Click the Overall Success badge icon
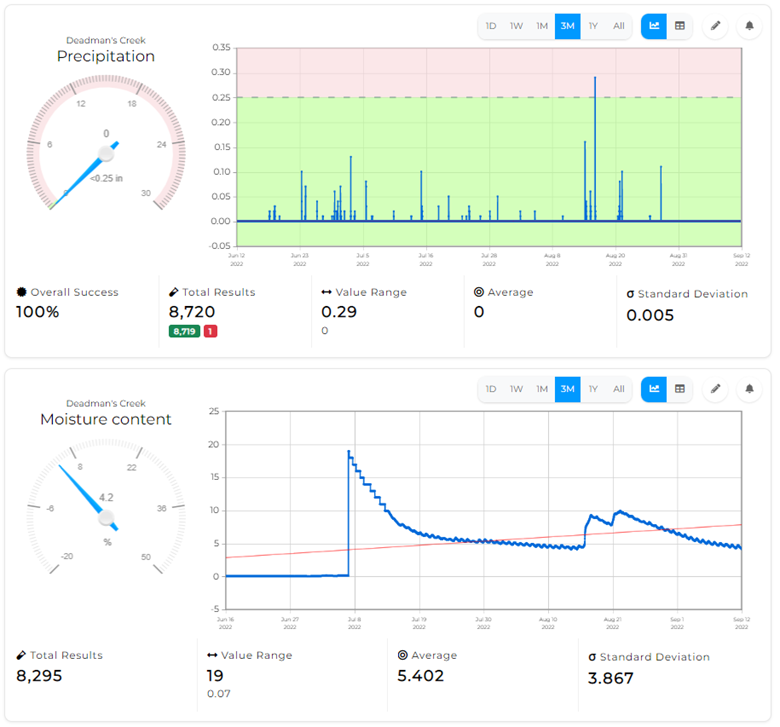 tap(21, 292)
